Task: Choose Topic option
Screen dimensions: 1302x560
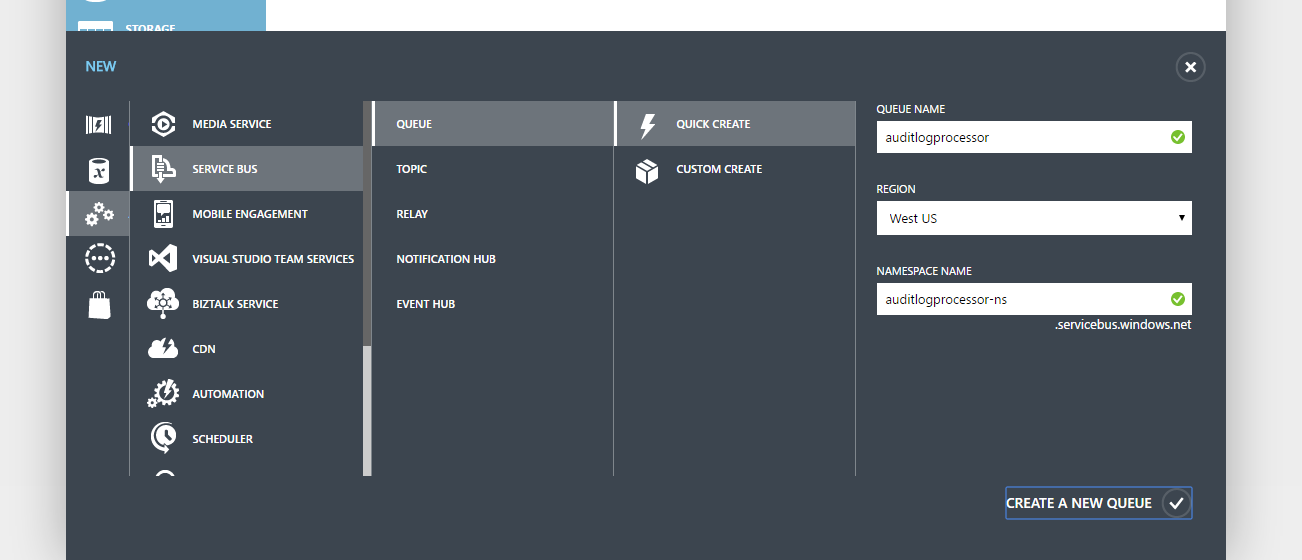Action: coord(492,169)
